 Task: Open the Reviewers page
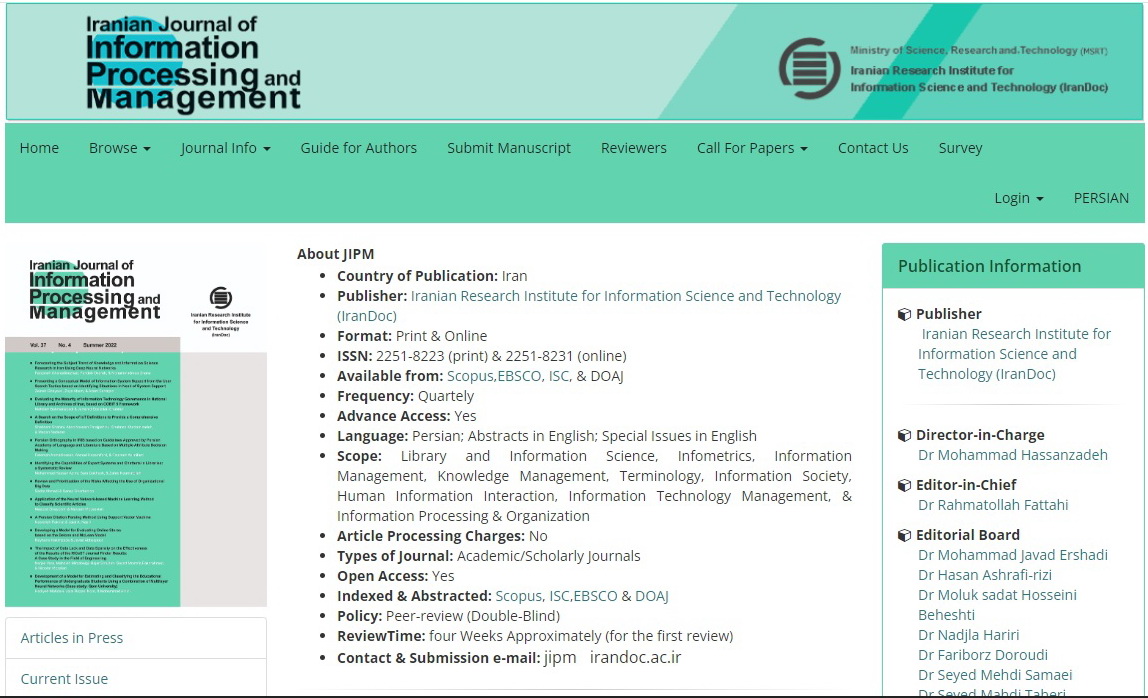634,148
